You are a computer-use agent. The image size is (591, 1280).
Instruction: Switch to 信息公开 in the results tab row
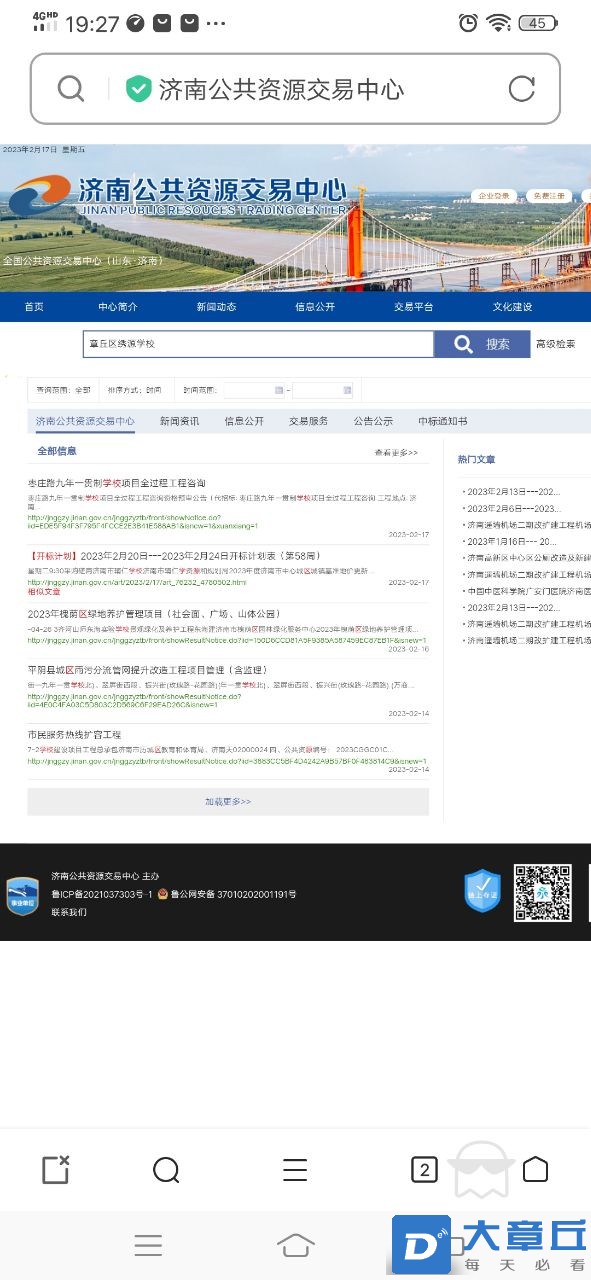pos(244,422)
